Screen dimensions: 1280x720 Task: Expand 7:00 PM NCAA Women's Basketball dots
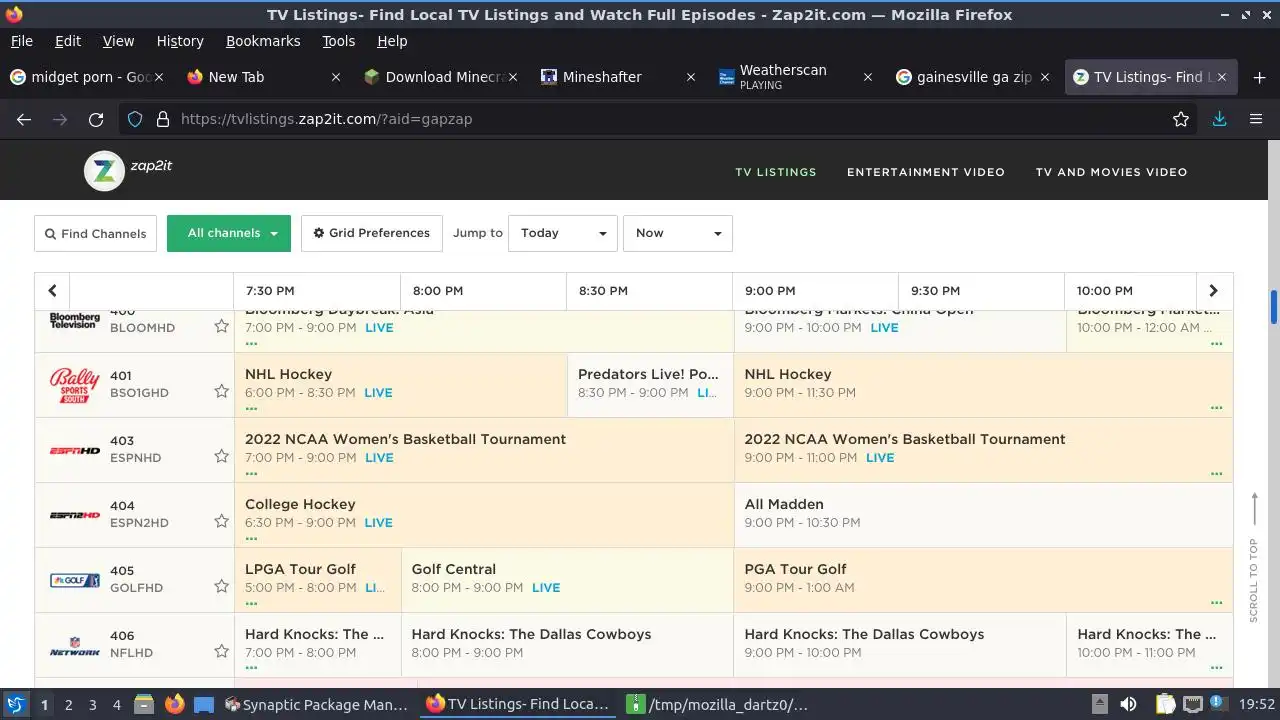point(251,473)
